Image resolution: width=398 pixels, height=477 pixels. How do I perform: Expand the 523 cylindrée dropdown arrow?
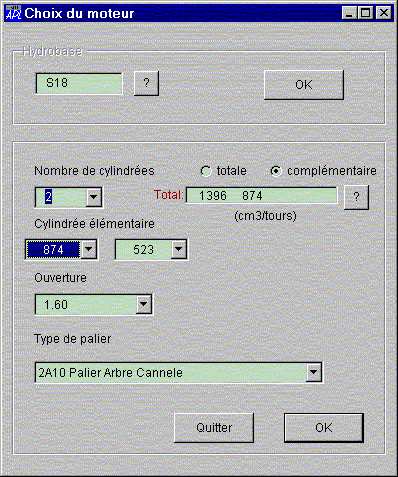179,249
